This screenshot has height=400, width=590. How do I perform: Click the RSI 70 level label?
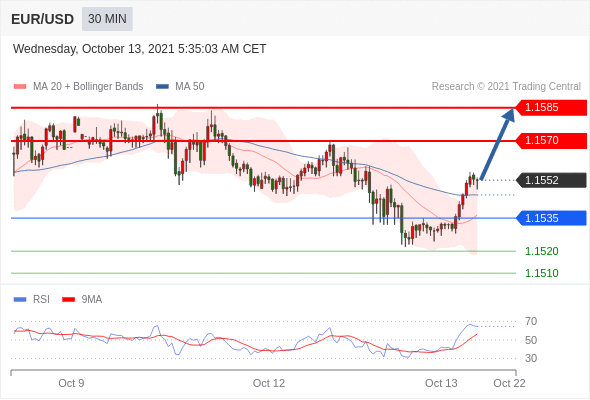coord(531,321)
